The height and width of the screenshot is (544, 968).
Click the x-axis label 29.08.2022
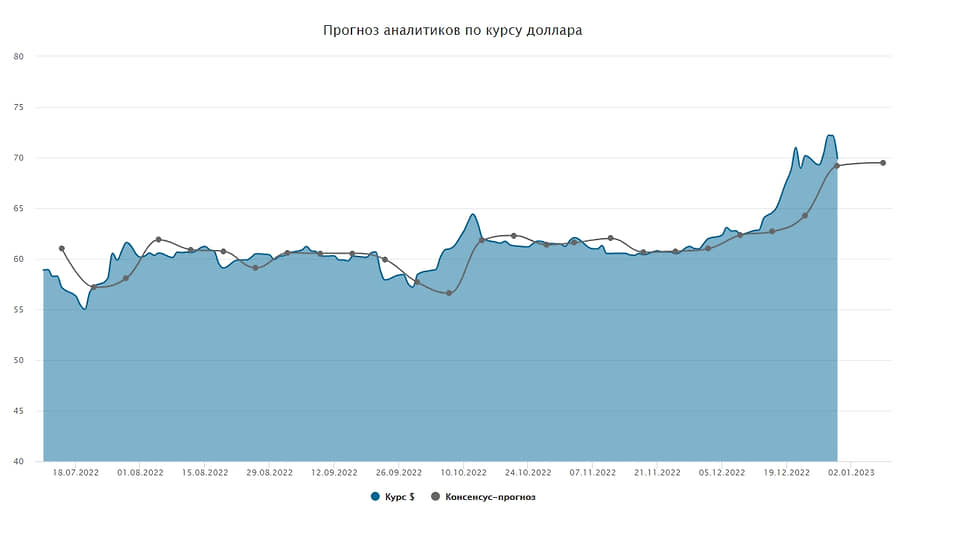coord(269,473)
